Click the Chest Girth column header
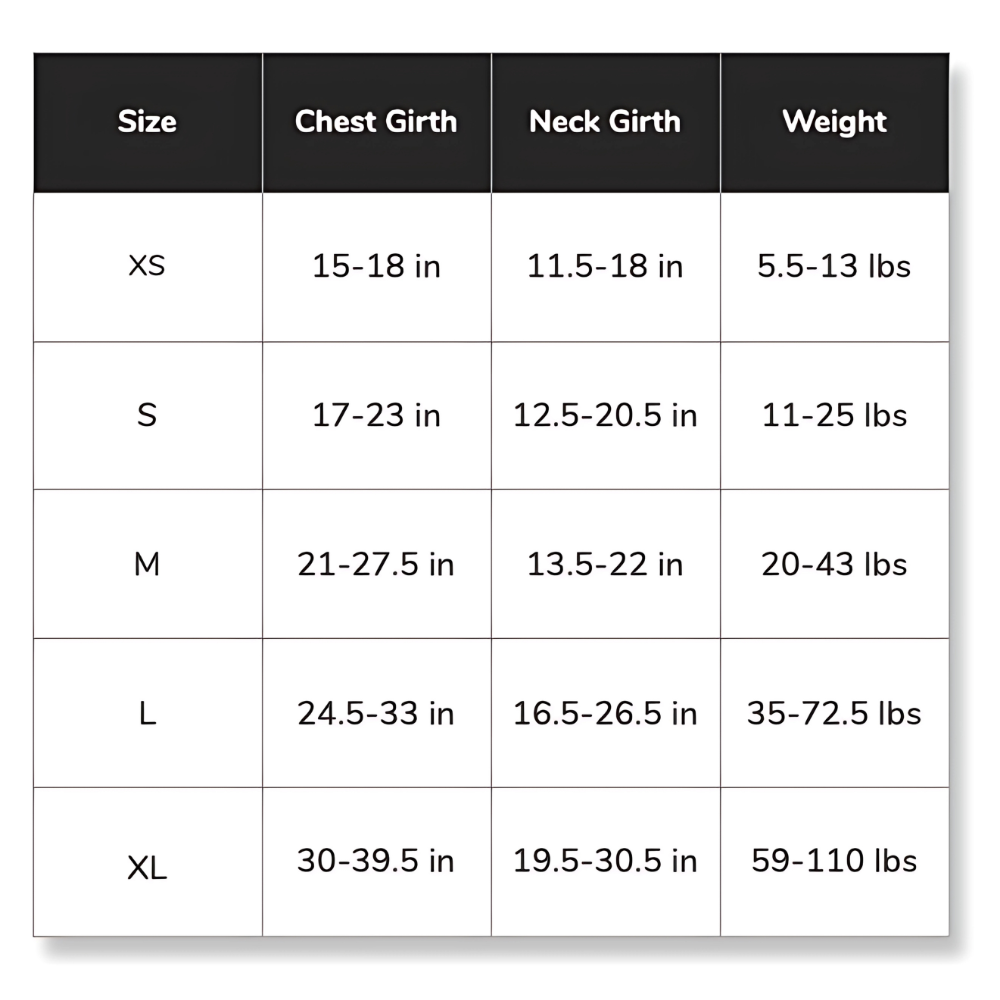The image size is (1000, 1000). click(376, 122)
